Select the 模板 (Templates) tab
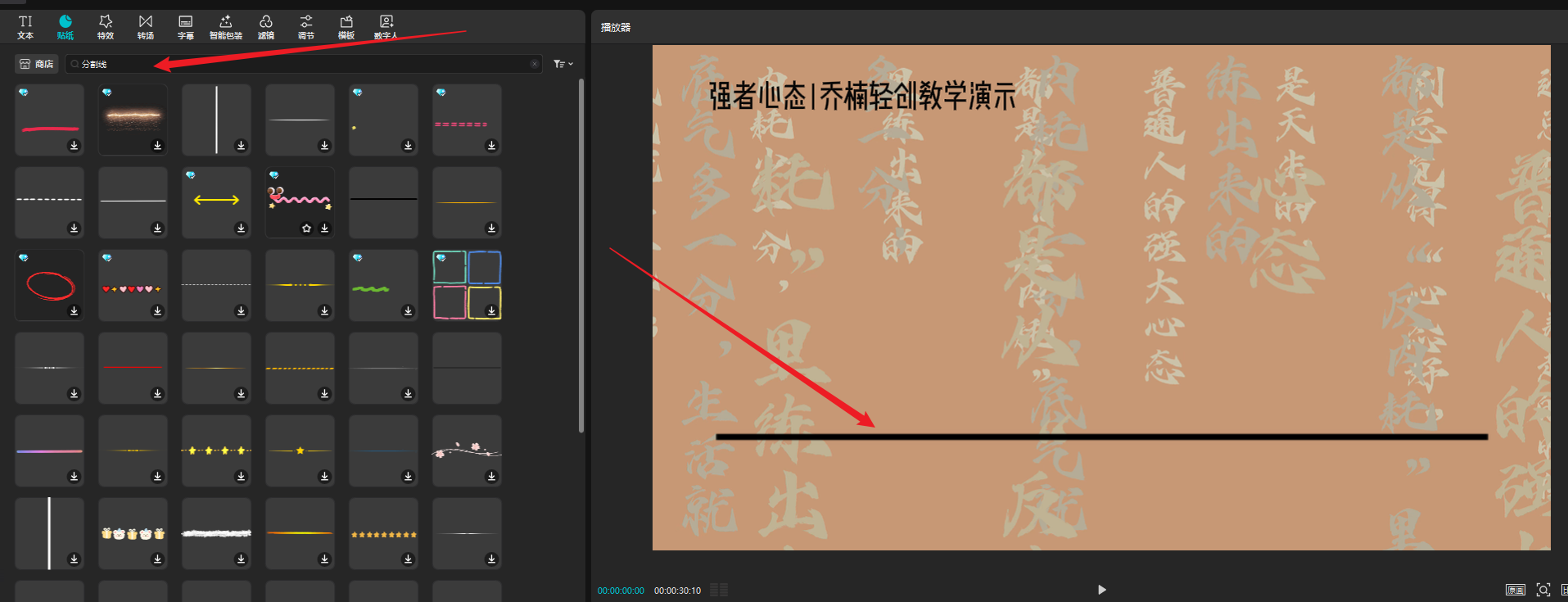 pos(346,27)
